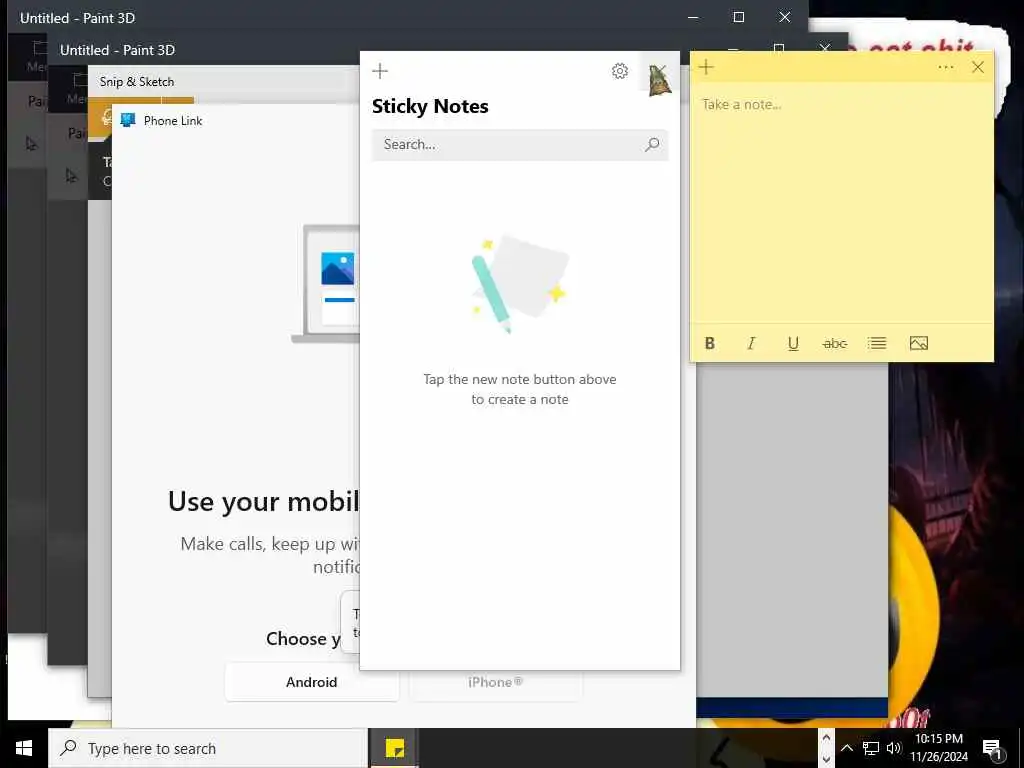Click the Sticky Notes search field
Screen dimensions: 1024x768
point(520,144)
